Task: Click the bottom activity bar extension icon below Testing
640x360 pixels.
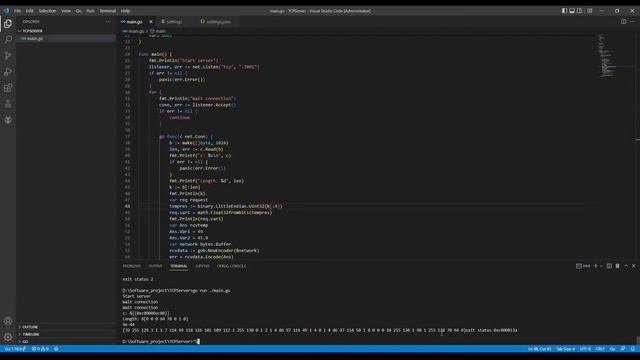Action: pyautogui.click(x=8, y=120)
